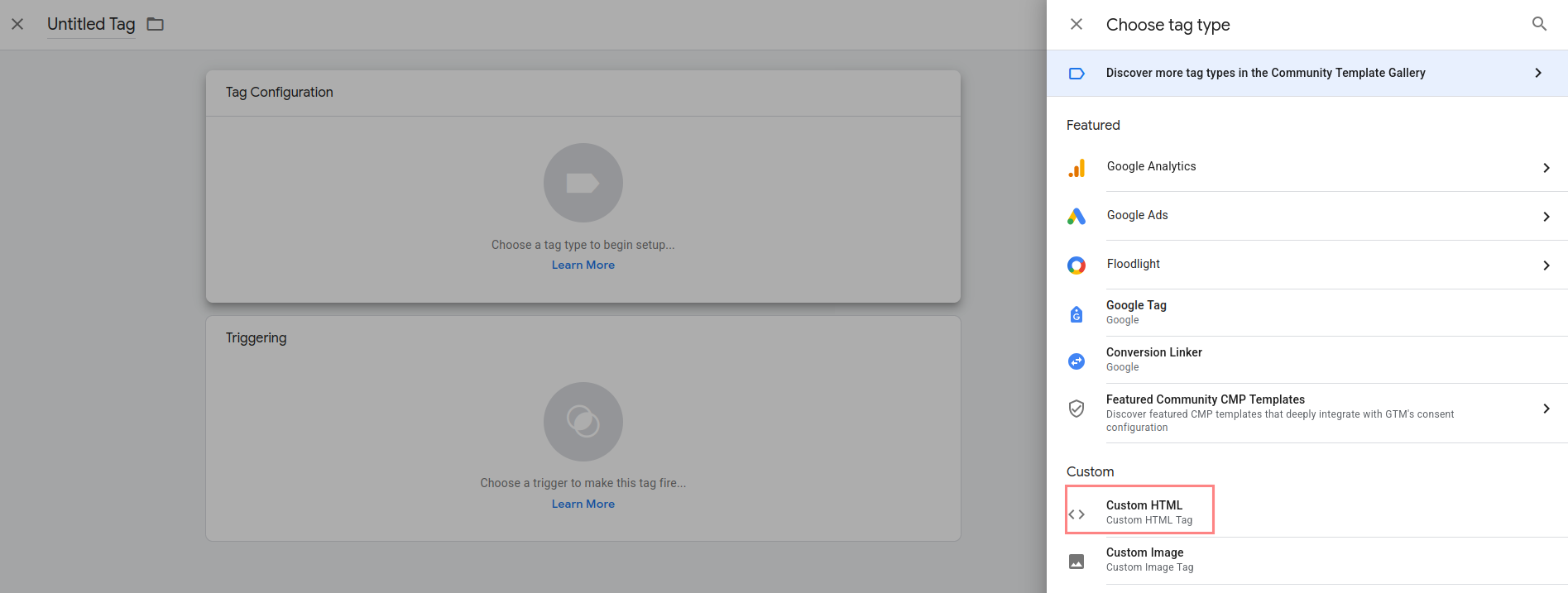Click the Custom HTML code brackets icon

[x=1077, y=514]
